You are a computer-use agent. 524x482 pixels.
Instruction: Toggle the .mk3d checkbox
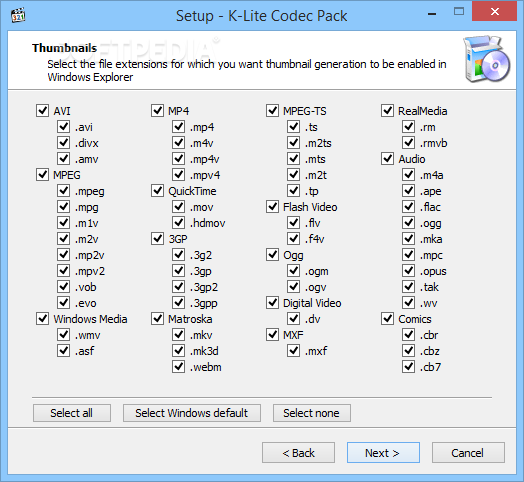click(178, 351)
